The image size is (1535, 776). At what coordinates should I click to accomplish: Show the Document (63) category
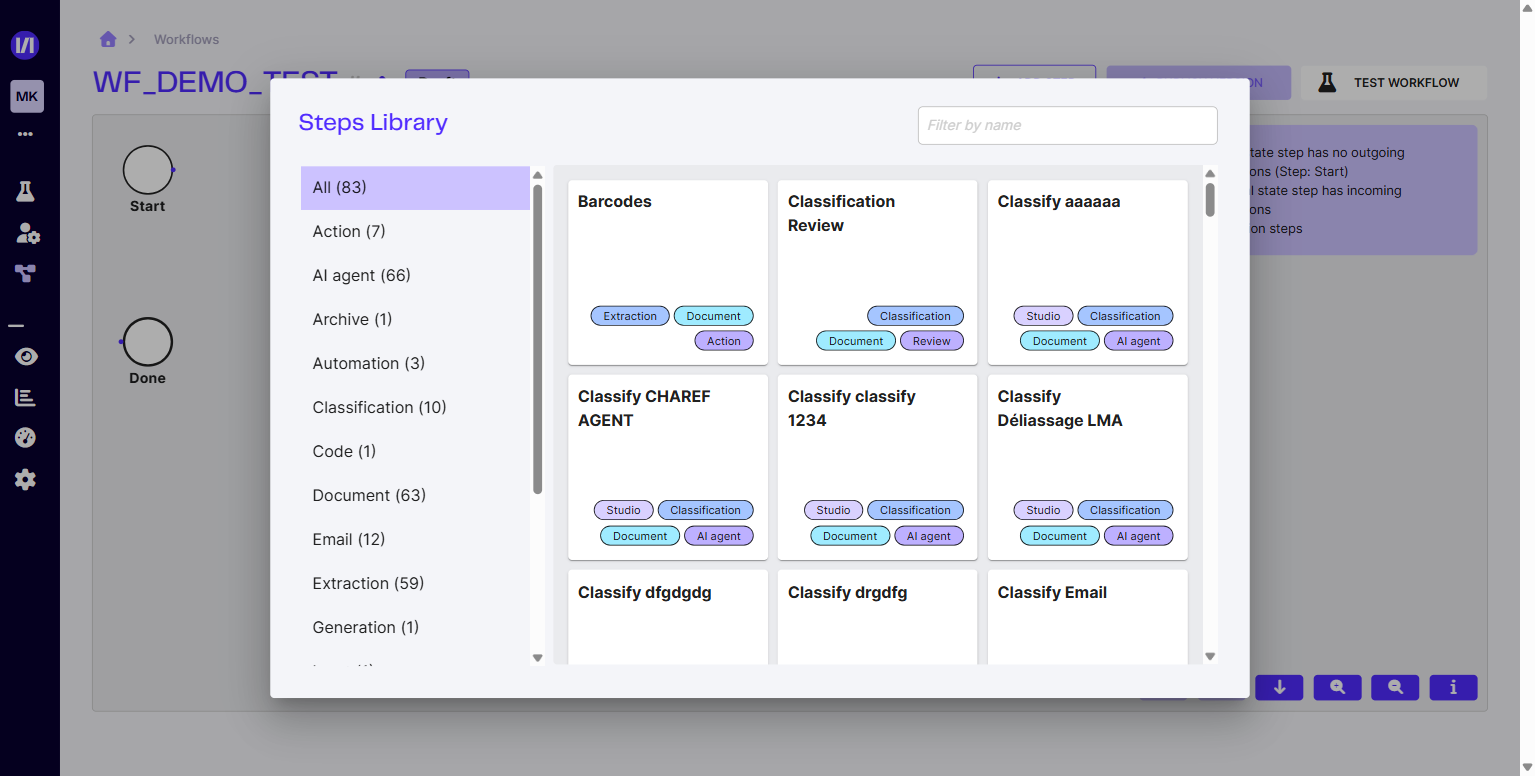point(415,496)
